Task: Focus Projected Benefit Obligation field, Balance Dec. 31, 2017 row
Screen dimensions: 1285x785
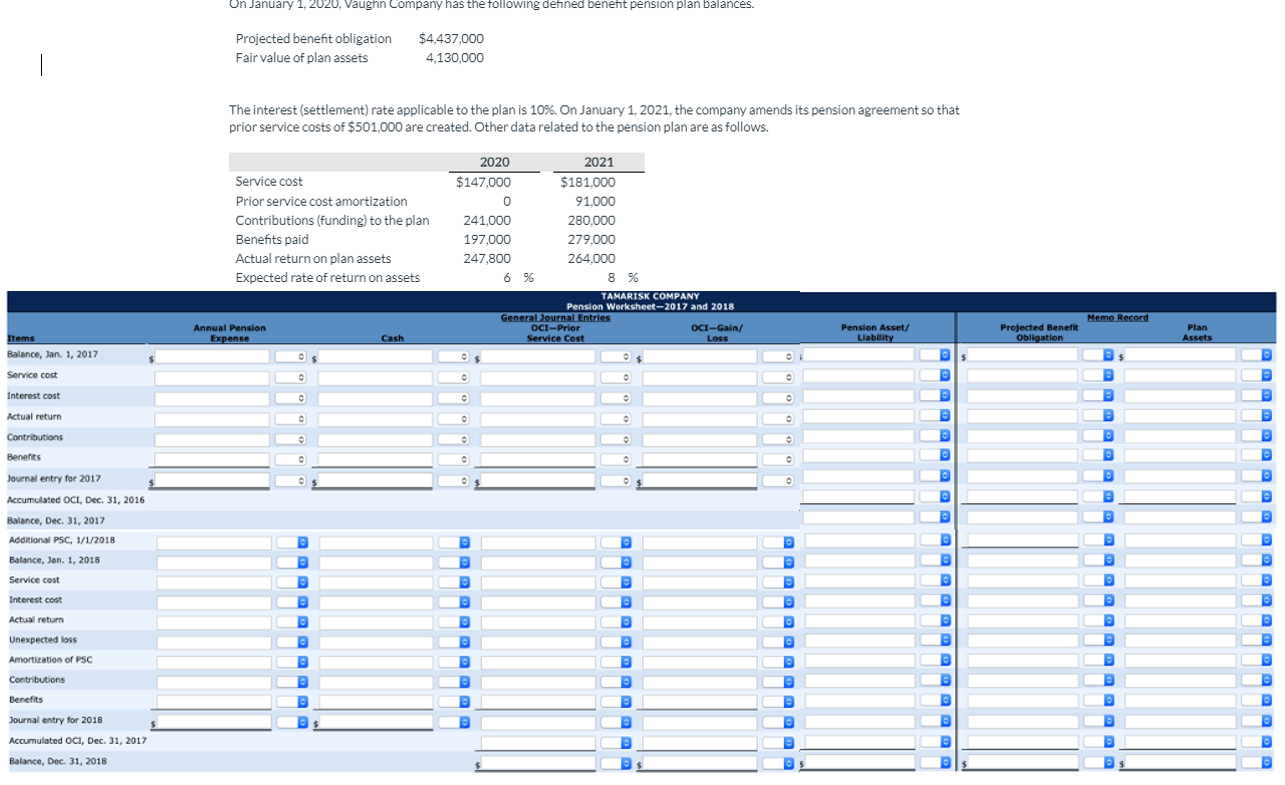Action: pyautogui.click(x=1022, y=518)
